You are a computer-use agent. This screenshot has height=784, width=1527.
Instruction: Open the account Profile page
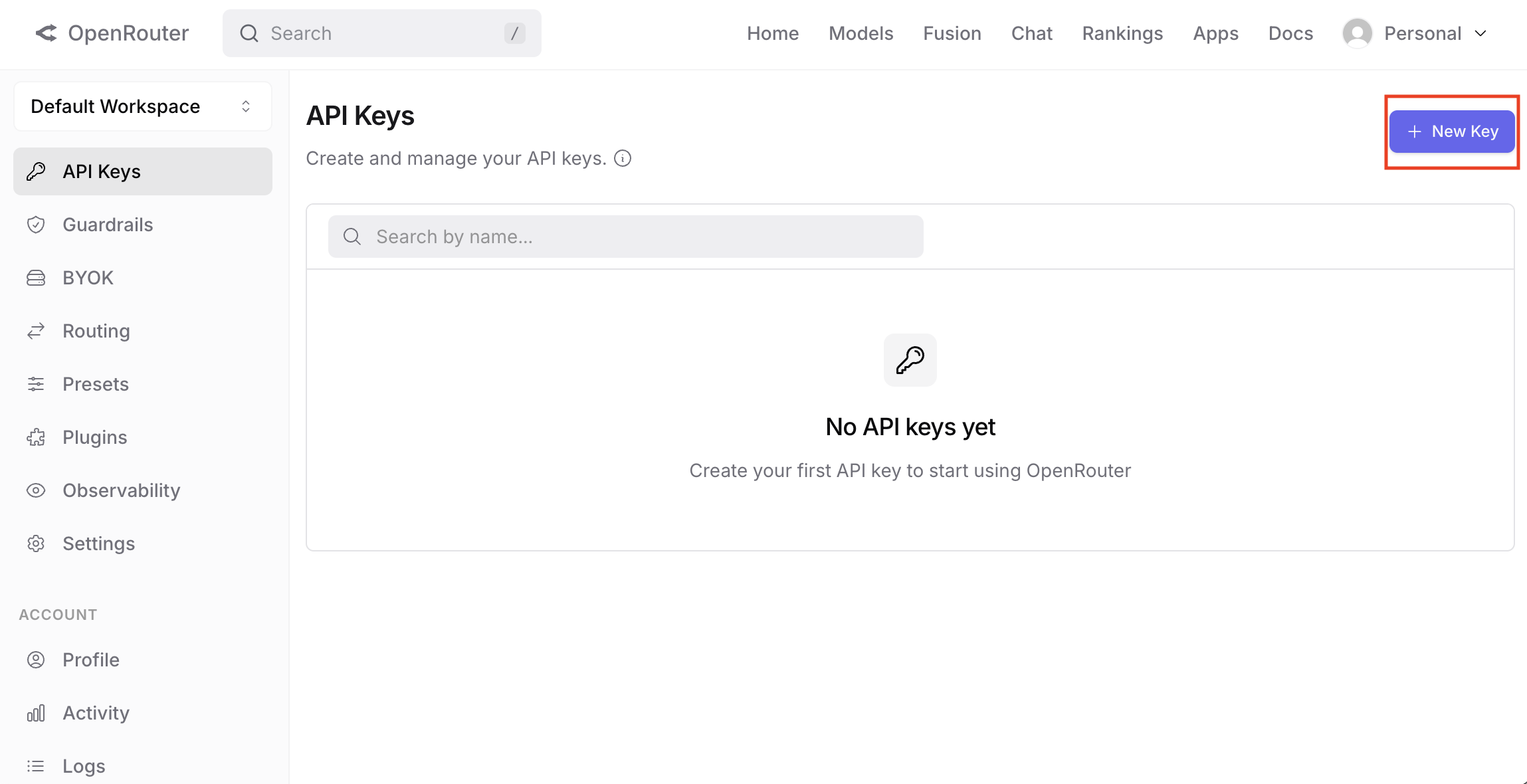143,660
